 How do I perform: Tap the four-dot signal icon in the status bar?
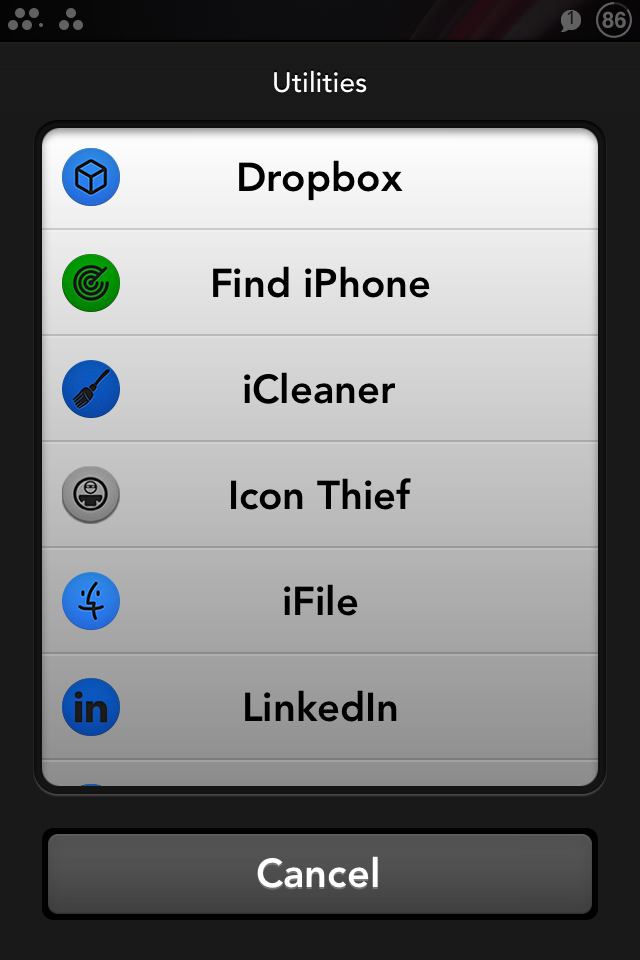[25, 20]
